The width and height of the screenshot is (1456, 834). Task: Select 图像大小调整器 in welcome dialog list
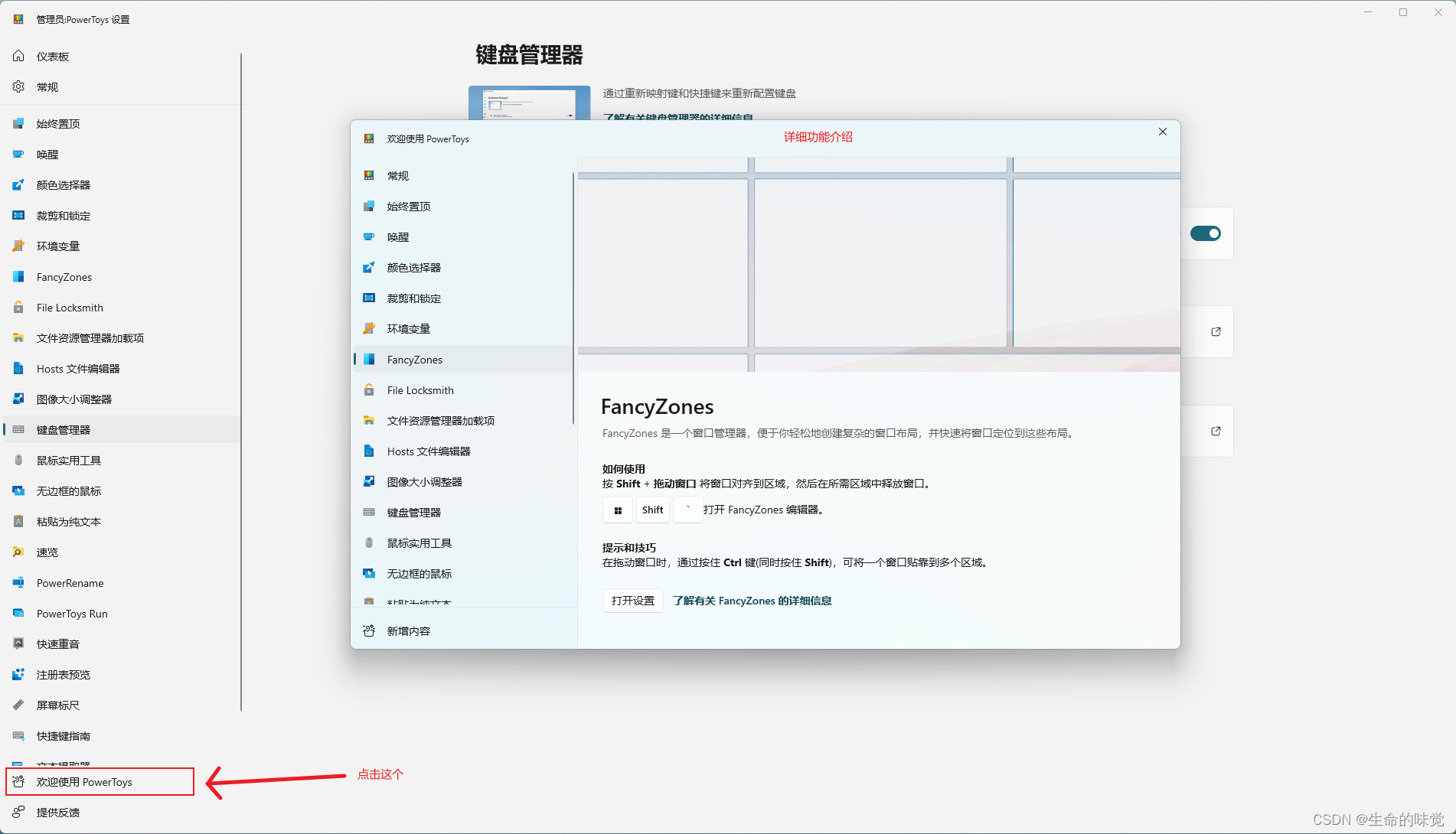coord(462,482)
